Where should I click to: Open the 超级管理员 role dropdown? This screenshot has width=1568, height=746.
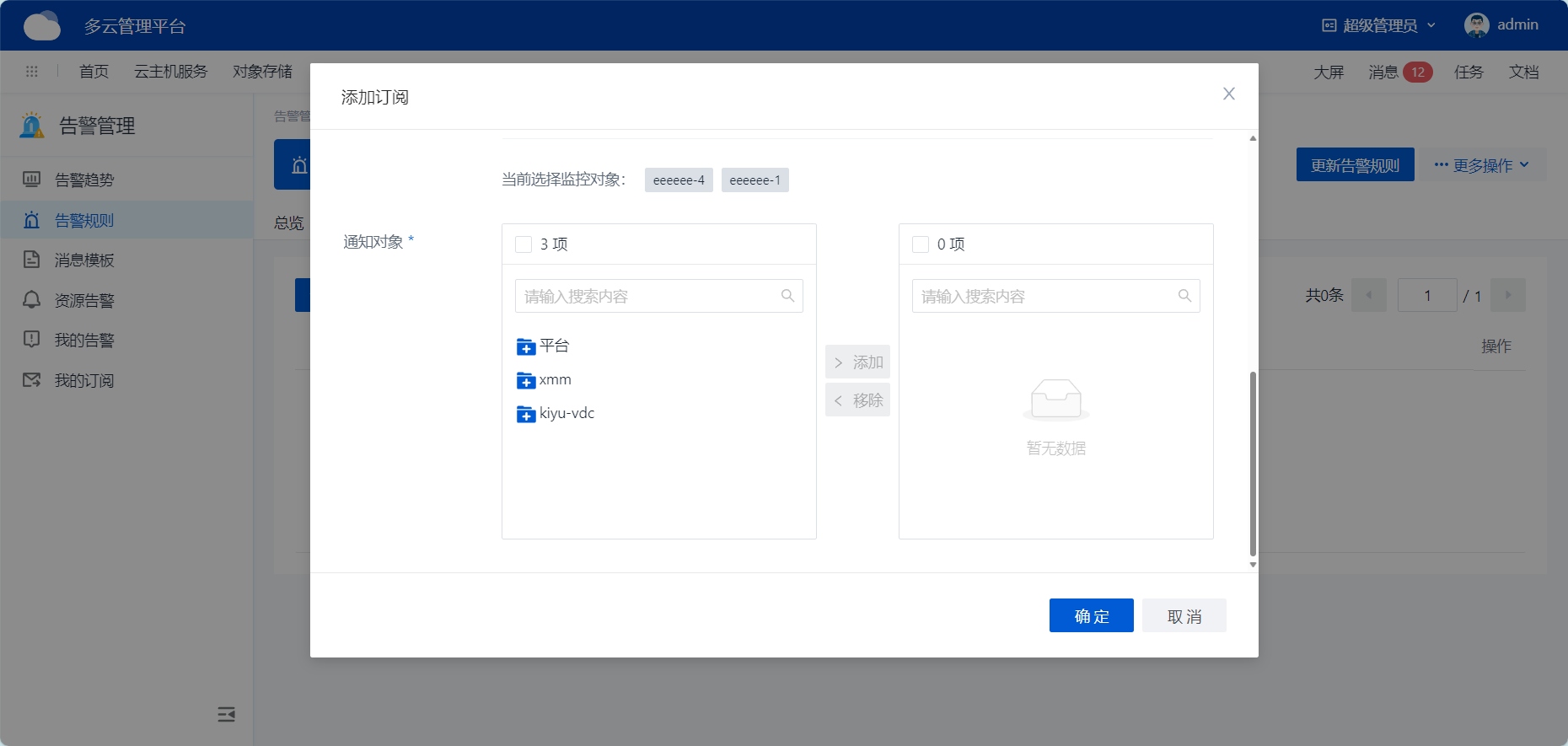pos(1379,25)
